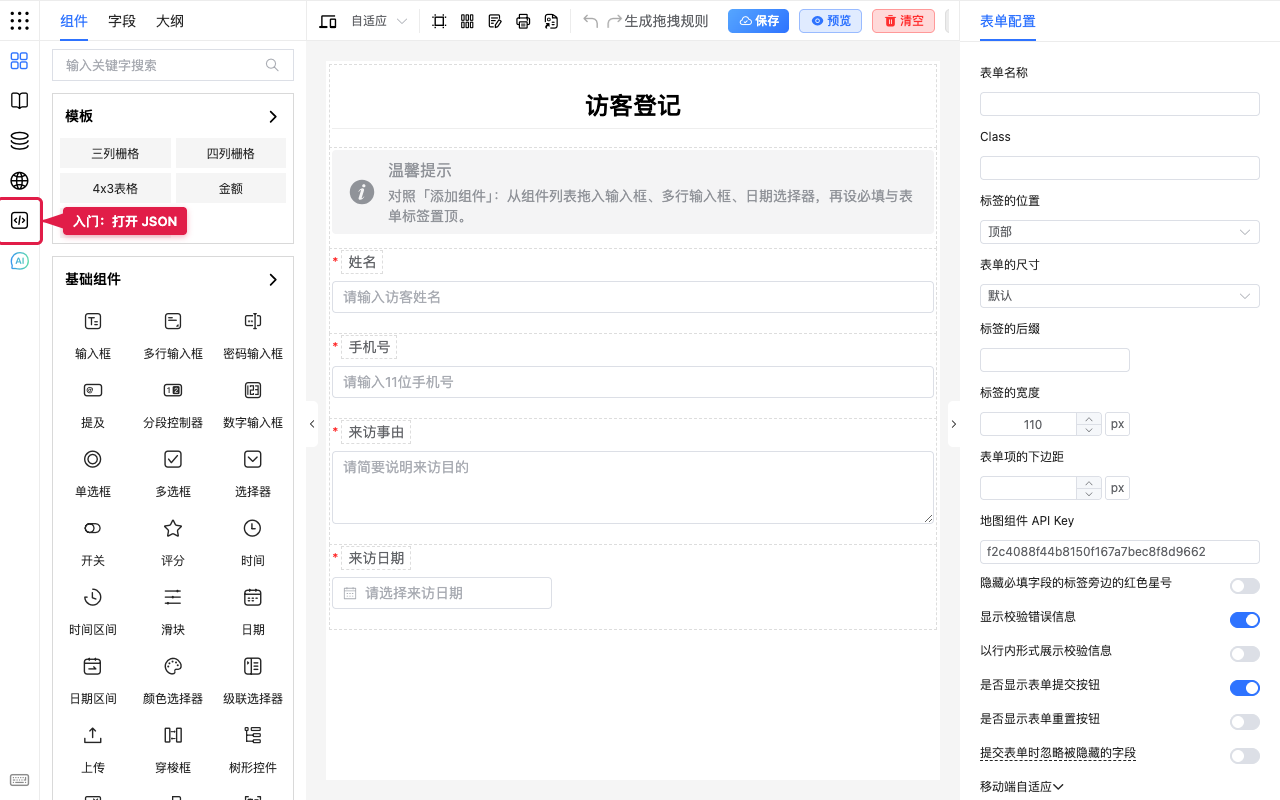Click the magnifier icon in the search box
The width and height of the screenshot is (1280, 800).
272,65
